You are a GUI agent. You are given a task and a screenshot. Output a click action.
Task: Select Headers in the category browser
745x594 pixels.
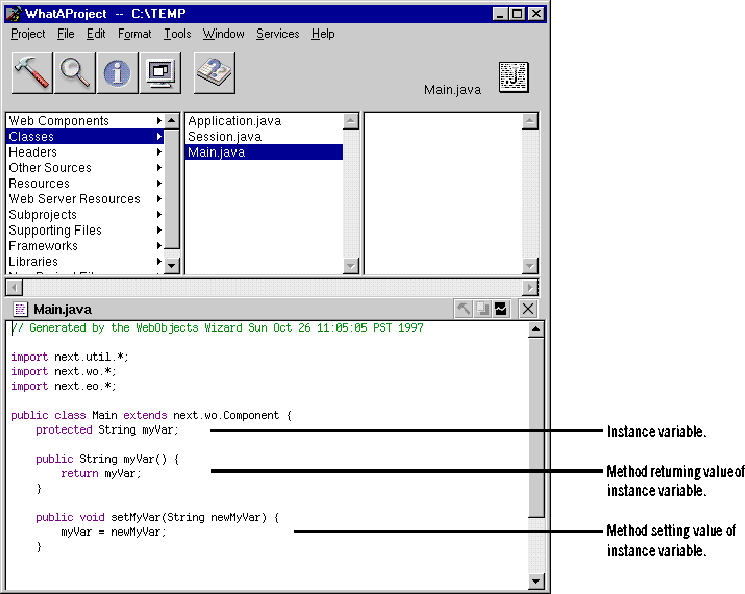tap(33, 152)
